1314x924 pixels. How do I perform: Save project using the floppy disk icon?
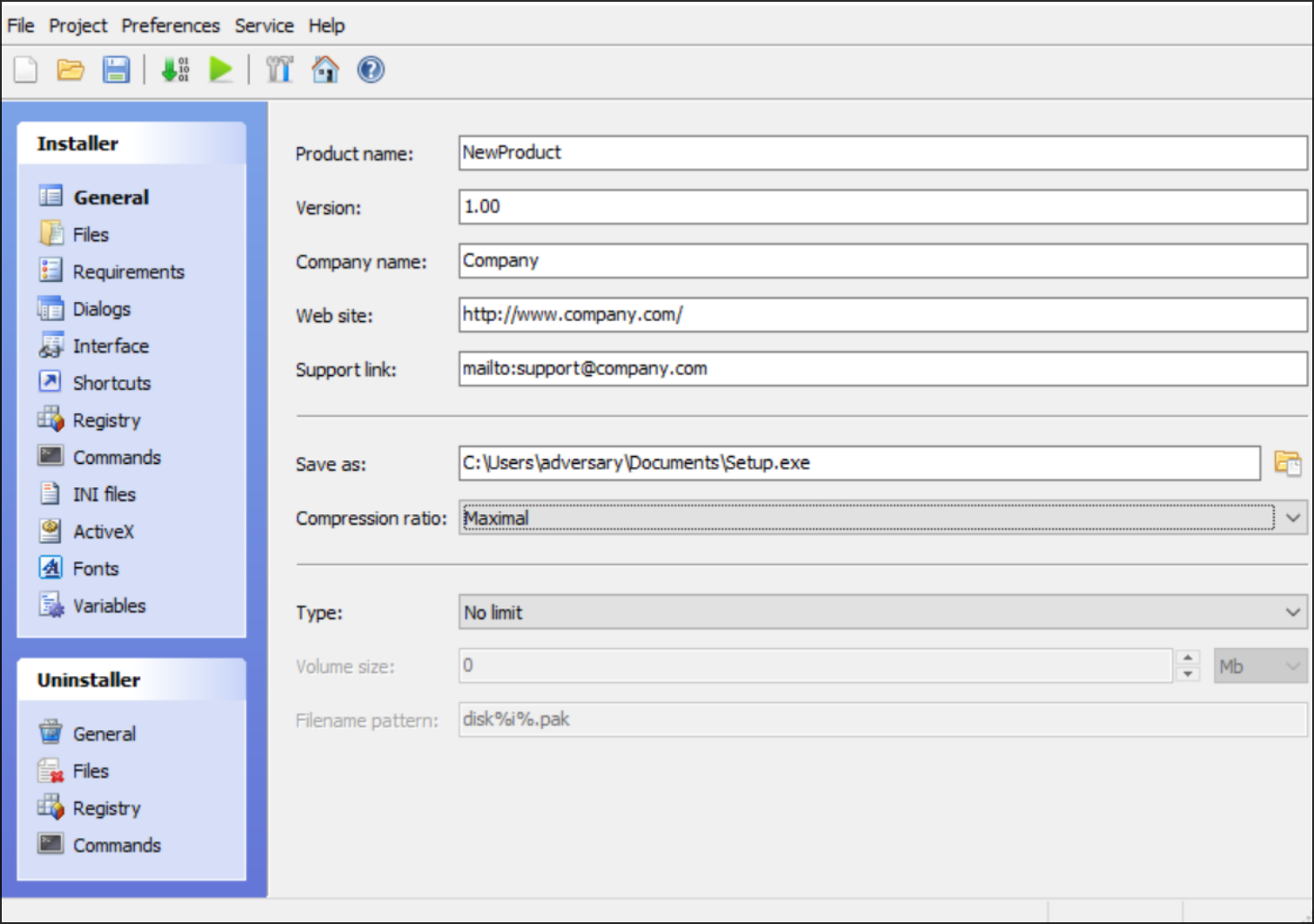point(116,70)
